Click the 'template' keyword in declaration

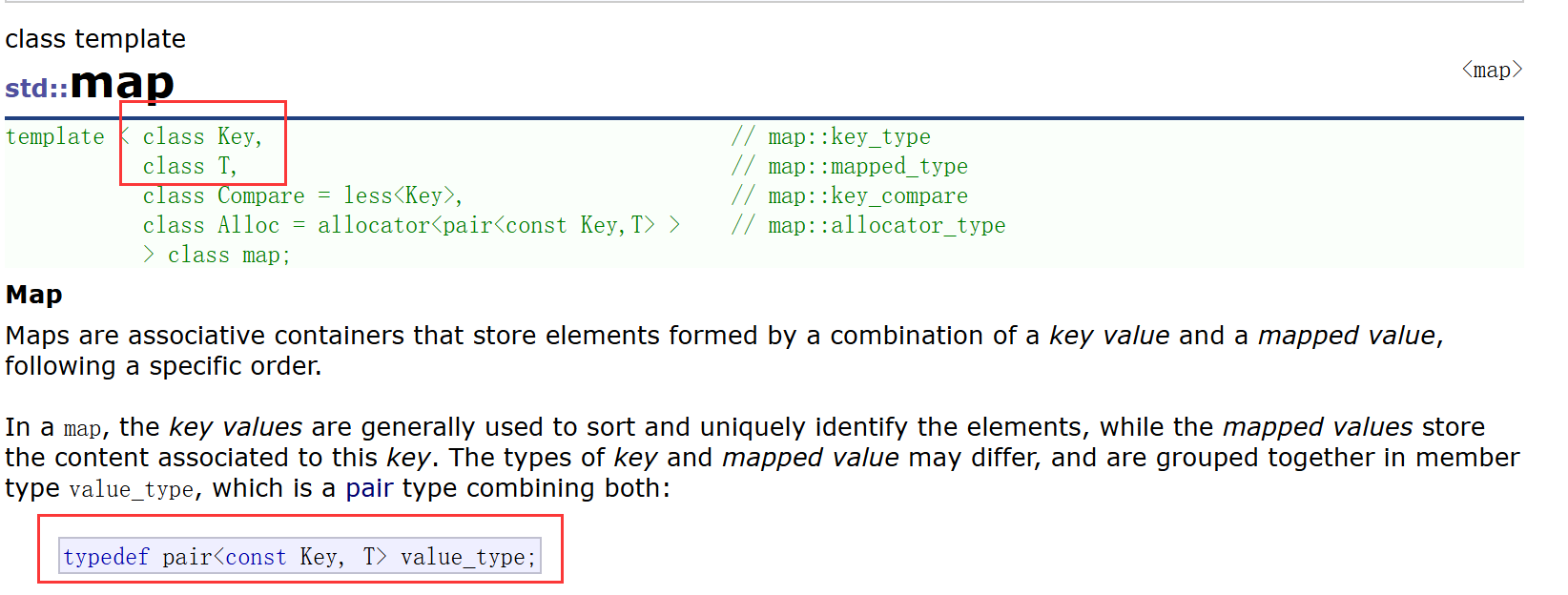point(55,137)
